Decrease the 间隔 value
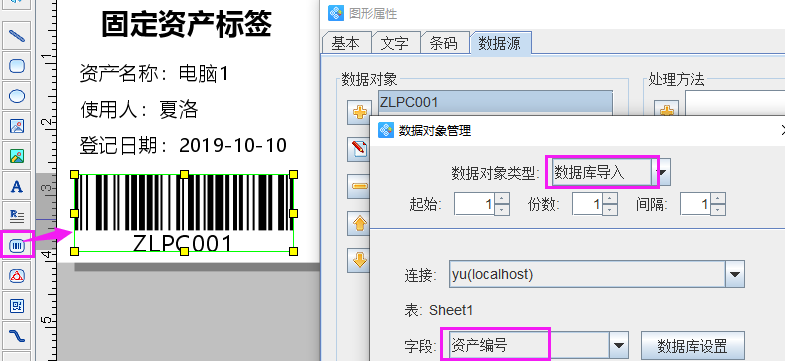 tap(718, 210)
